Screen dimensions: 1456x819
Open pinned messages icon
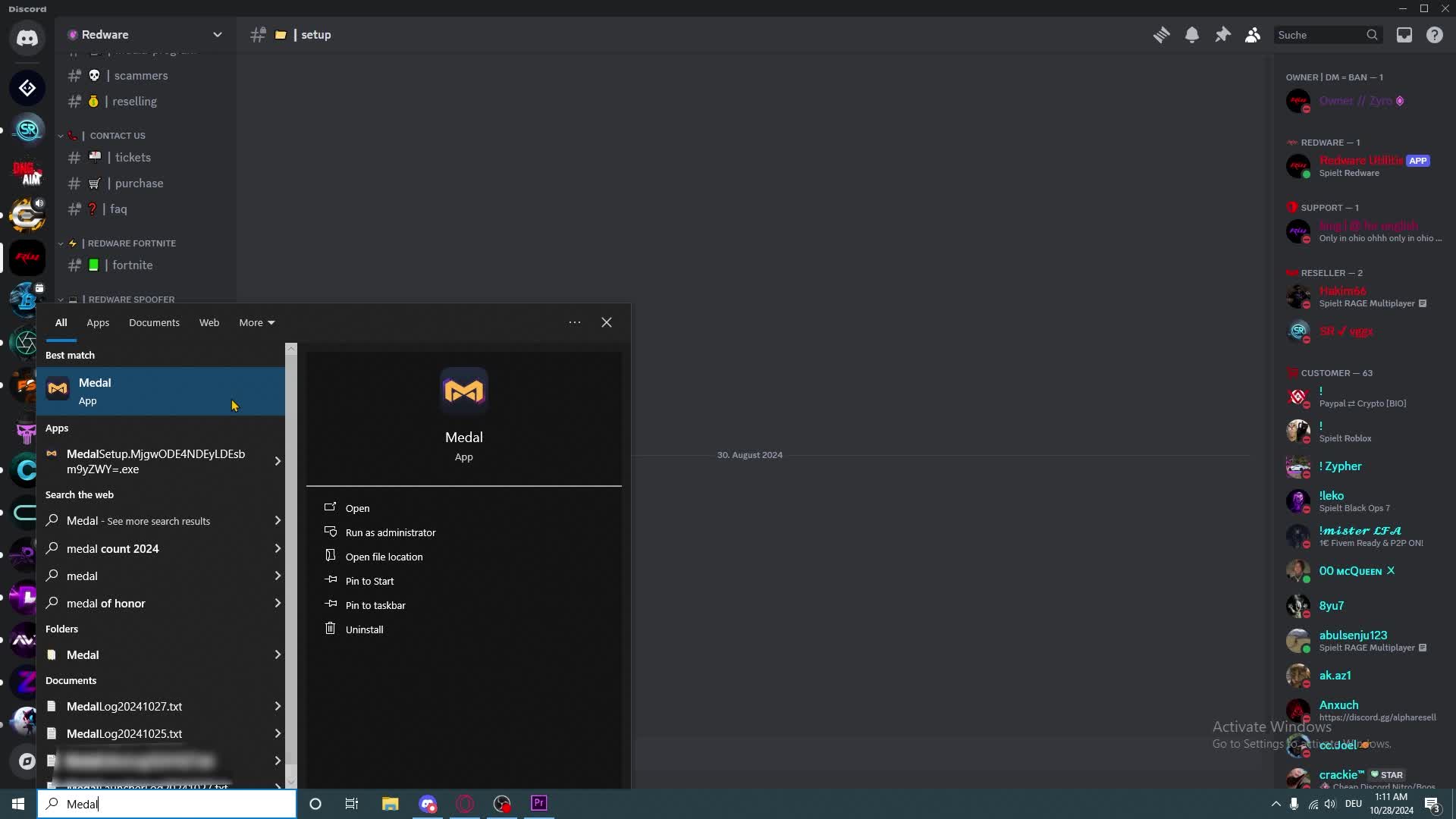click(x=1222, y=35)
